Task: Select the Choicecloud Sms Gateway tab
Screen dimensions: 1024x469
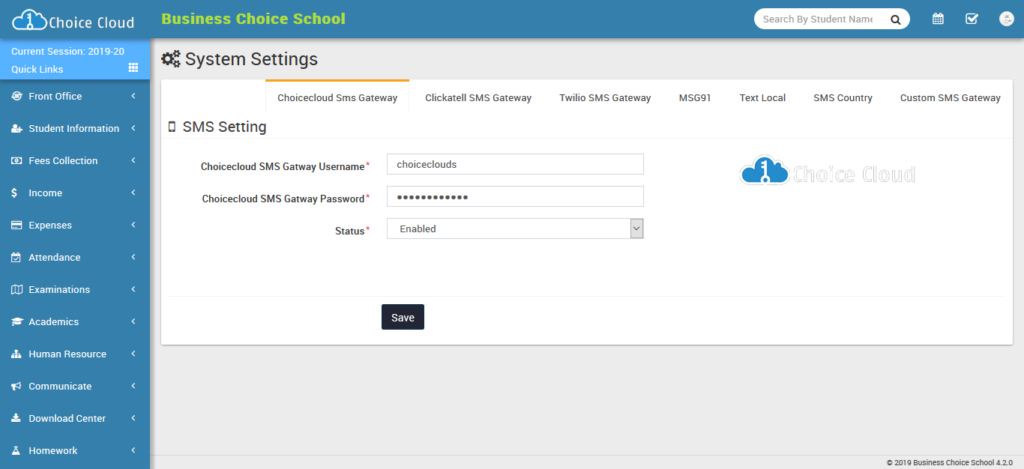Action: [x=337, y=98]
